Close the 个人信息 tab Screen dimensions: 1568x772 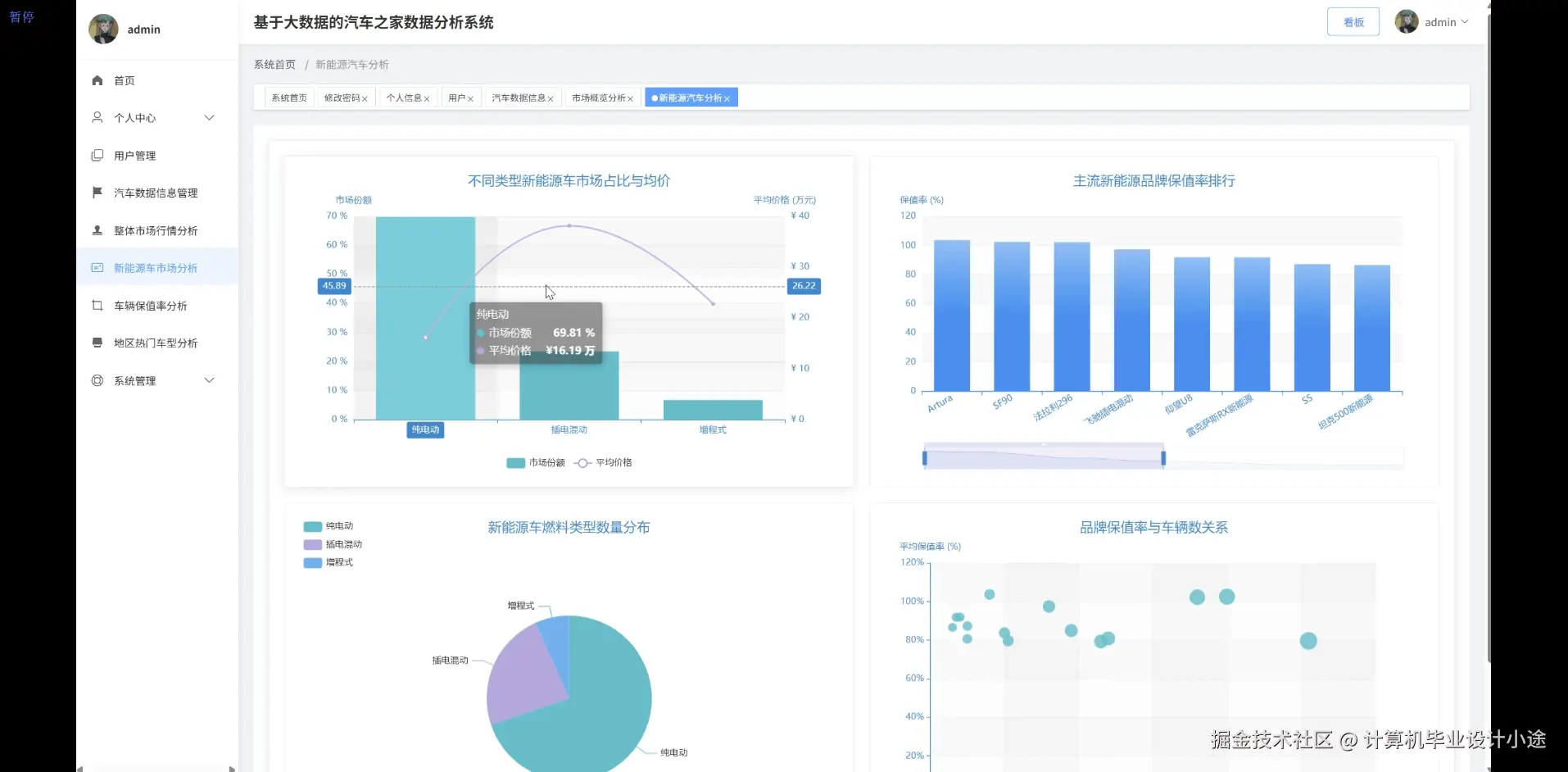pyautogui.click(x=427, y=98)
